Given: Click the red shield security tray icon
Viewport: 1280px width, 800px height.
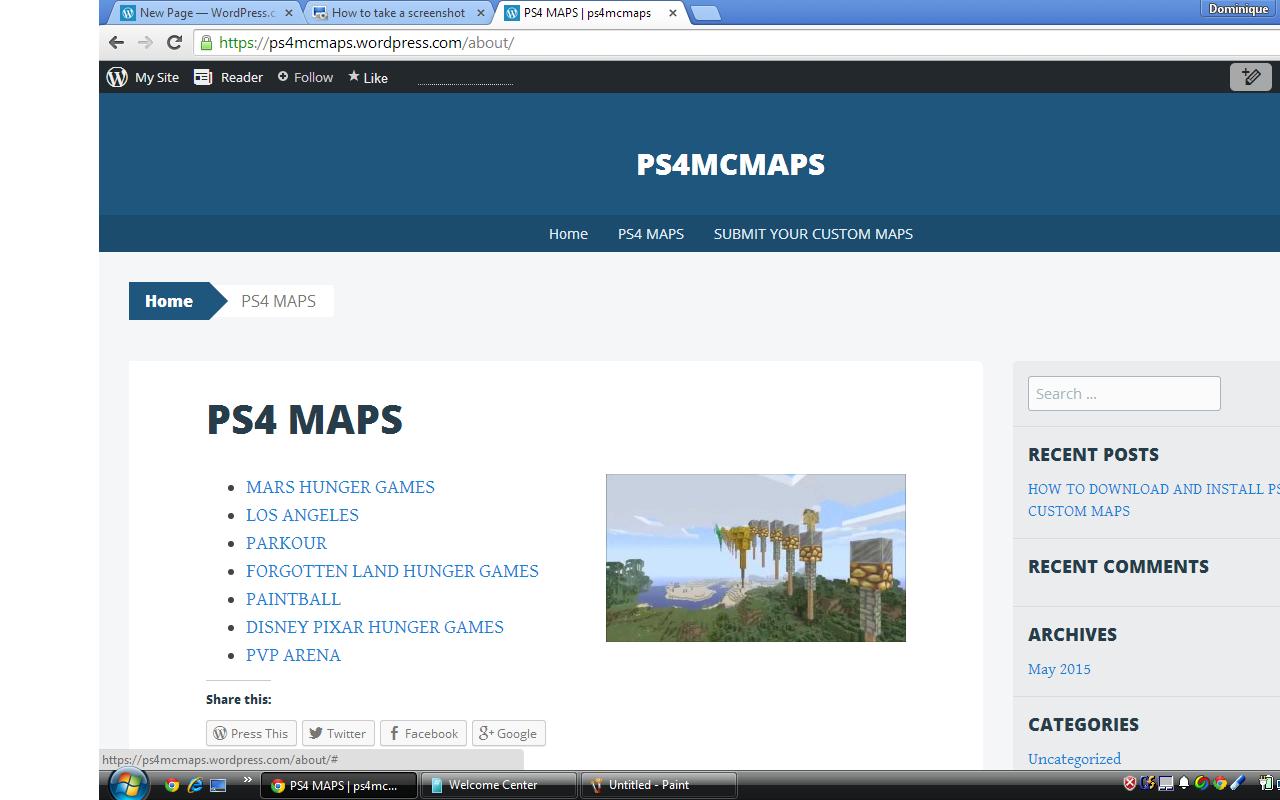Looking at the screenshot, I should pos(1130,784).
